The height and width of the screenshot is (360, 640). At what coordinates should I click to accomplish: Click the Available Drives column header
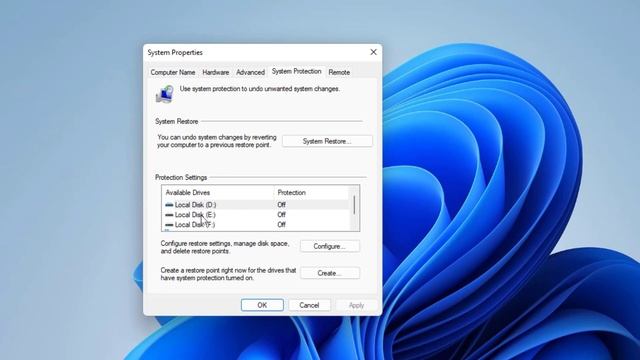tap(218, 193)
